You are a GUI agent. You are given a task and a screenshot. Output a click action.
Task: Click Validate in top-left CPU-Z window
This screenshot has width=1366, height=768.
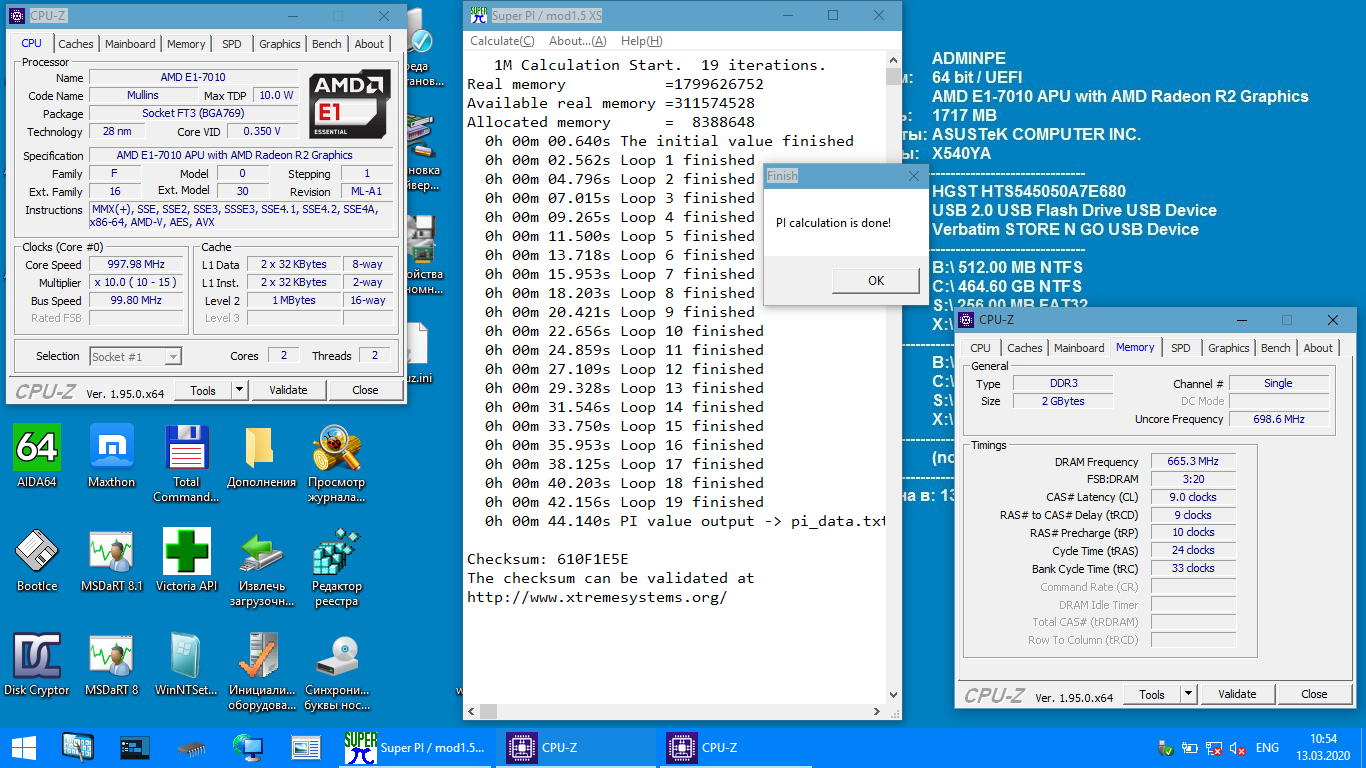[288, 390]
